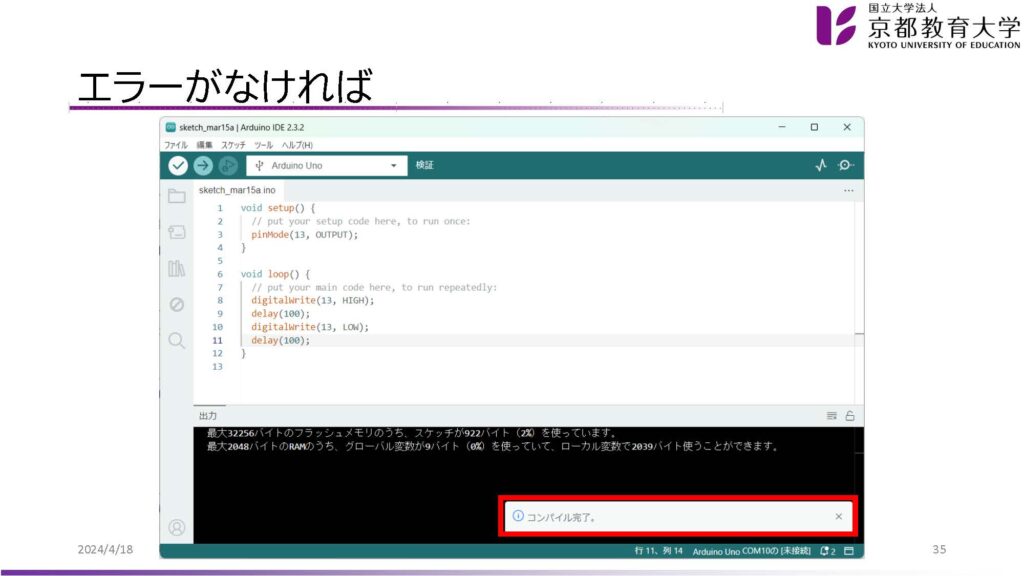1024x576 pixels.
Task: Open the Boards Manager sidebar panel
Action: tap(177, 232)
